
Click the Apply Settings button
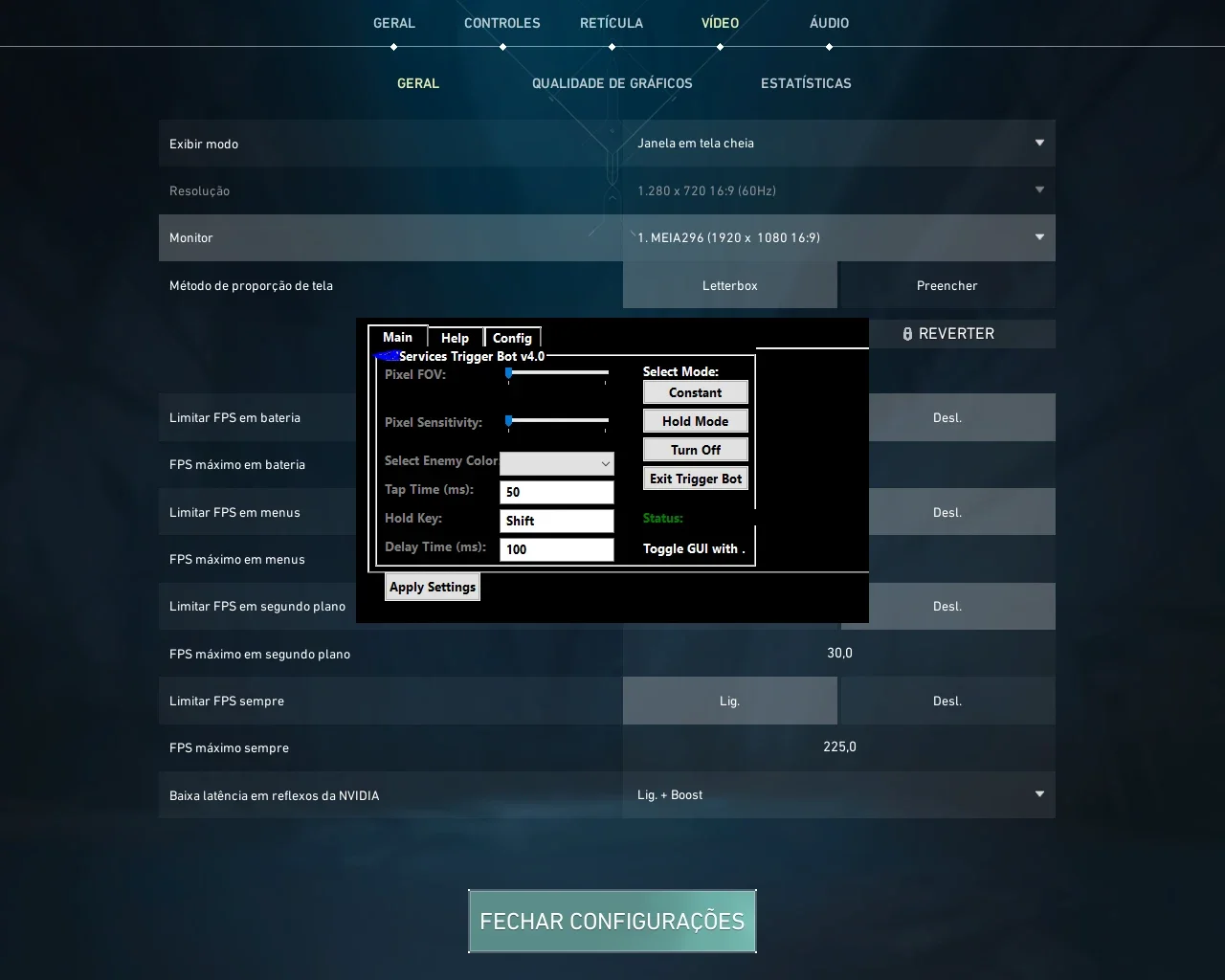[x=433, y=587]
